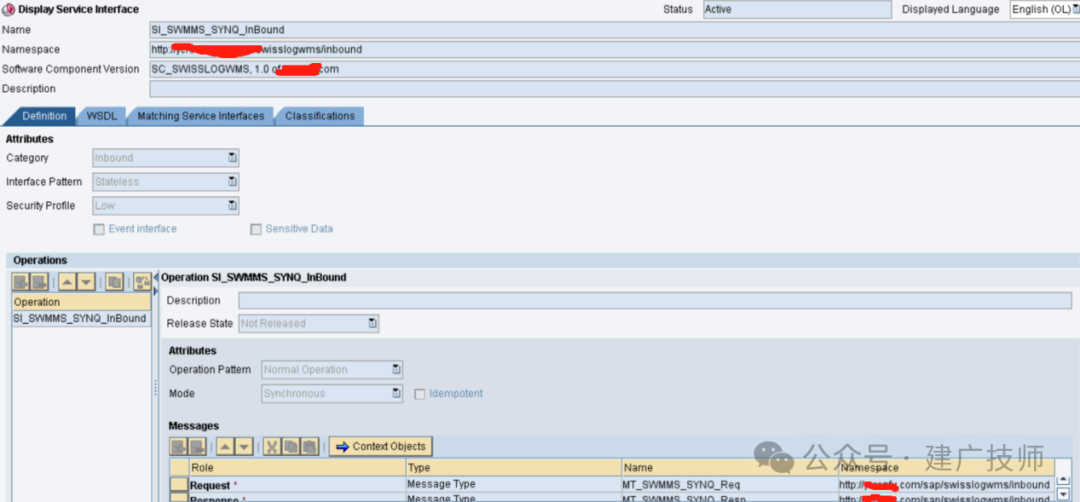Open Category dropdown showing Inbound

click(165, 158)
